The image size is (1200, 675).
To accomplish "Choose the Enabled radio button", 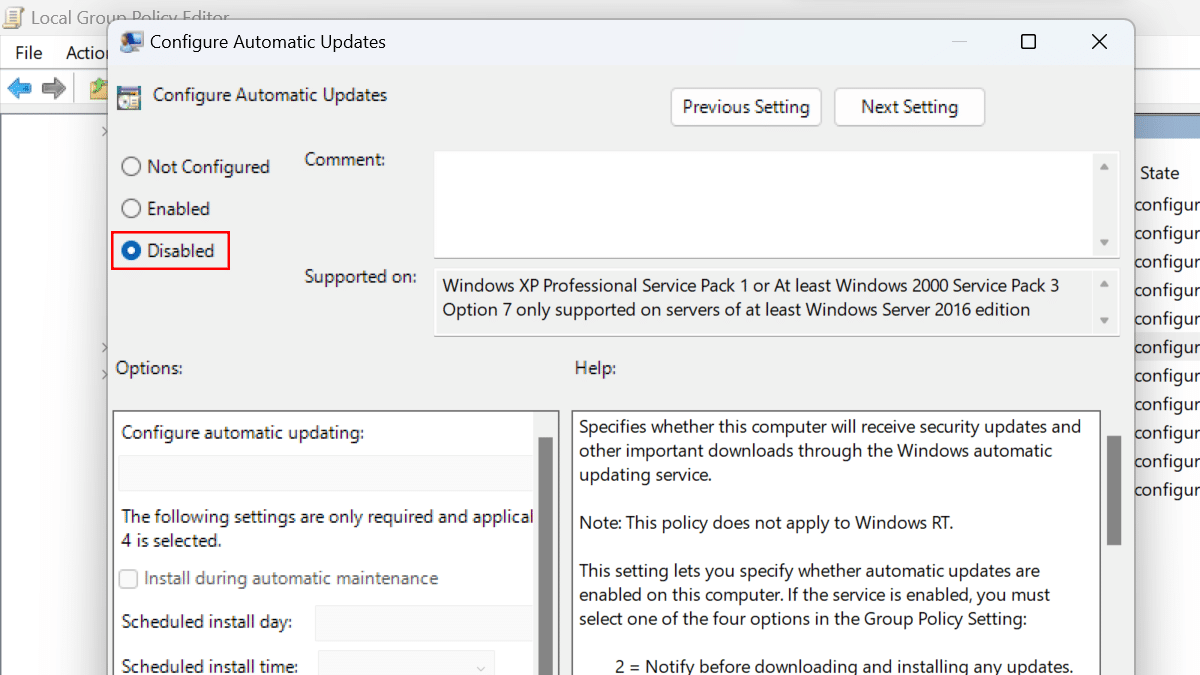I will [131, 209].
